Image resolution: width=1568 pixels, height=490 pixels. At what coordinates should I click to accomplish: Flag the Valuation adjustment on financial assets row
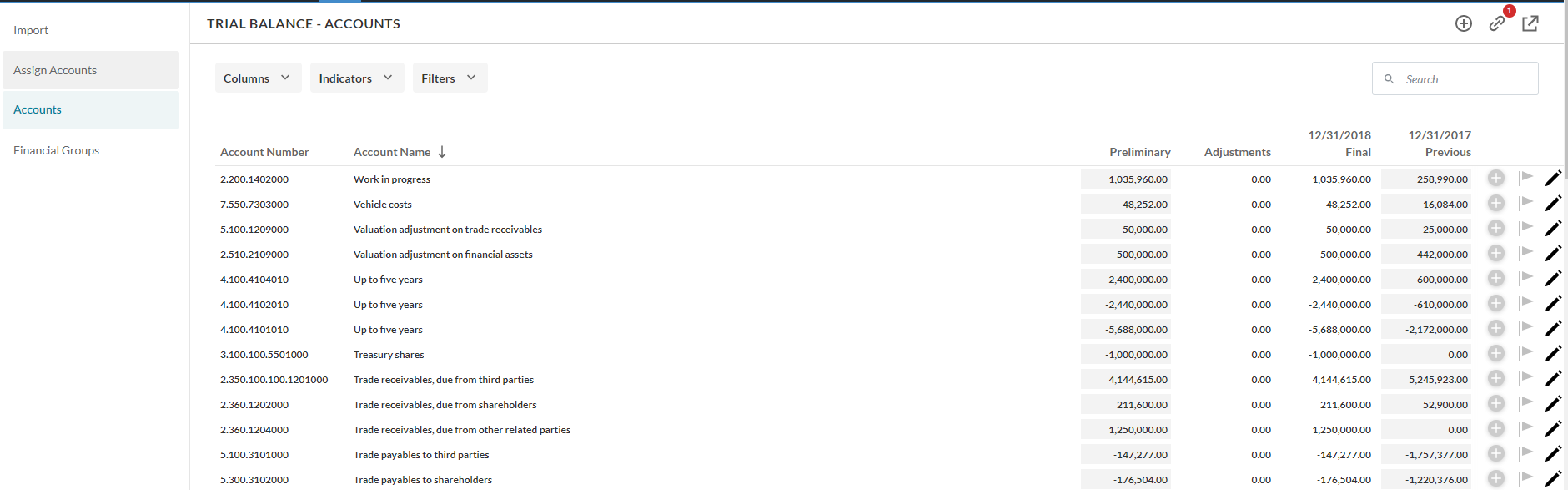(1525, 253)
